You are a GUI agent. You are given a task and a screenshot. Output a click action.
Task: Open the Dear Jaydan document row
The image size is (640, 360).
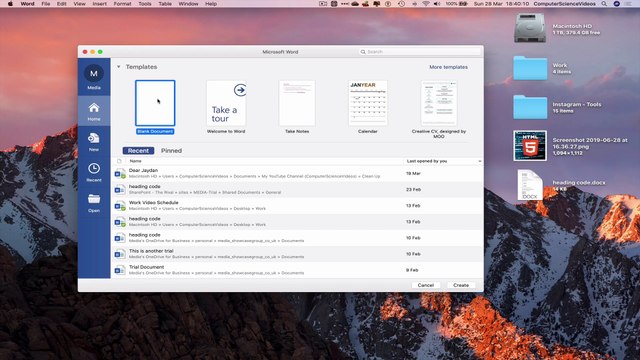point(297,173)
